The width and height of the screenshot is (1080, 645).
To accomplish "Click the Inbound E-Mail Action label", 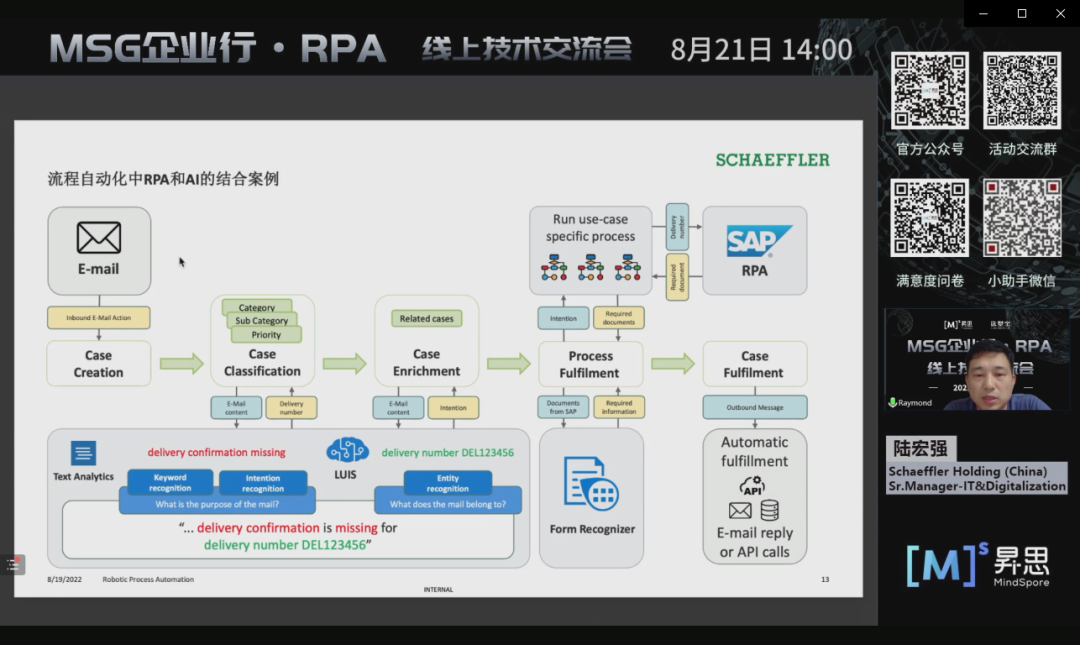I will pyautogui.click(x=98, y=318).
